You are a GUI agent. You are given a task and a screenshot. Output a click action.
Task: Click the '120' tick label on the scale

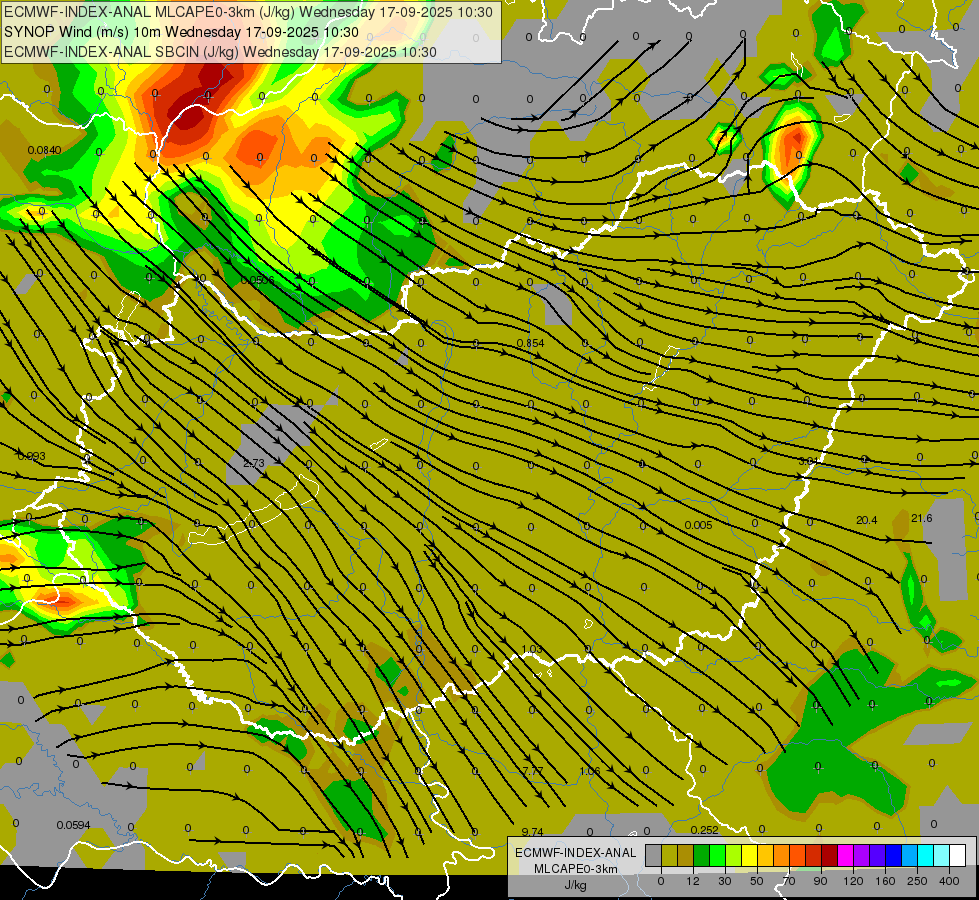pos(854,881)
